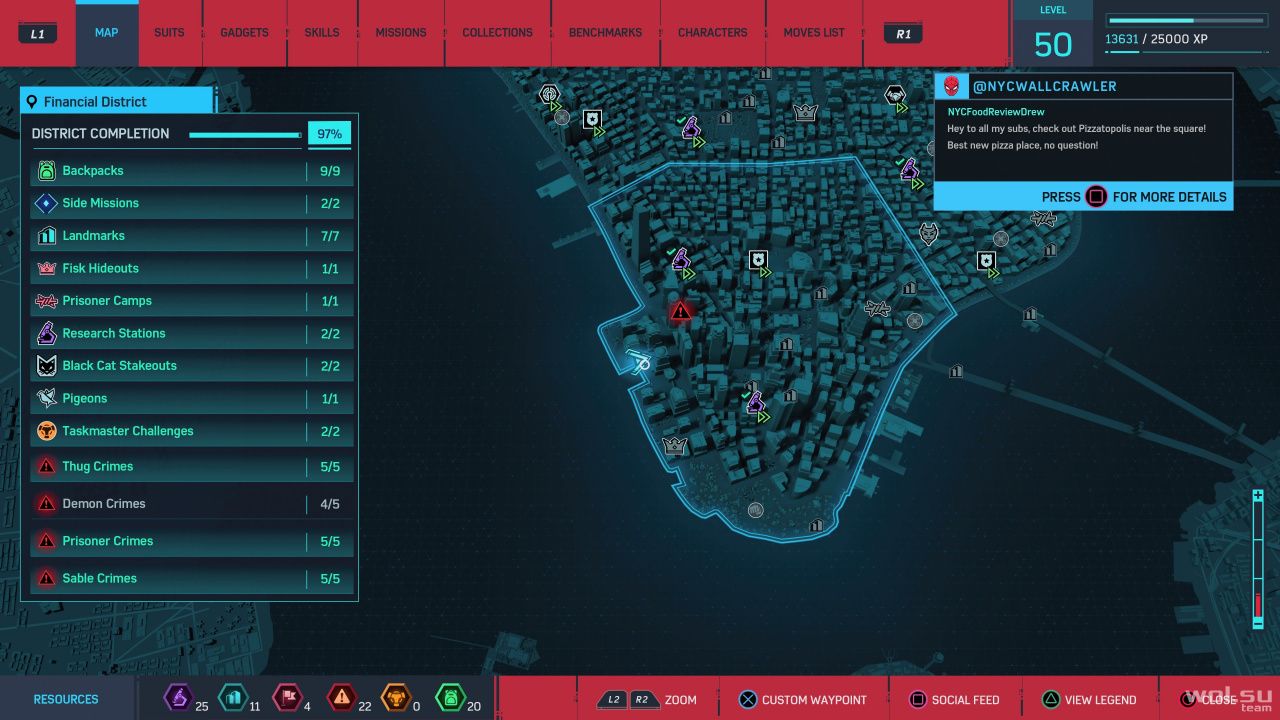Select the orange Challenge token showing 0
The image size is (1280, 720).
point(396,697)
